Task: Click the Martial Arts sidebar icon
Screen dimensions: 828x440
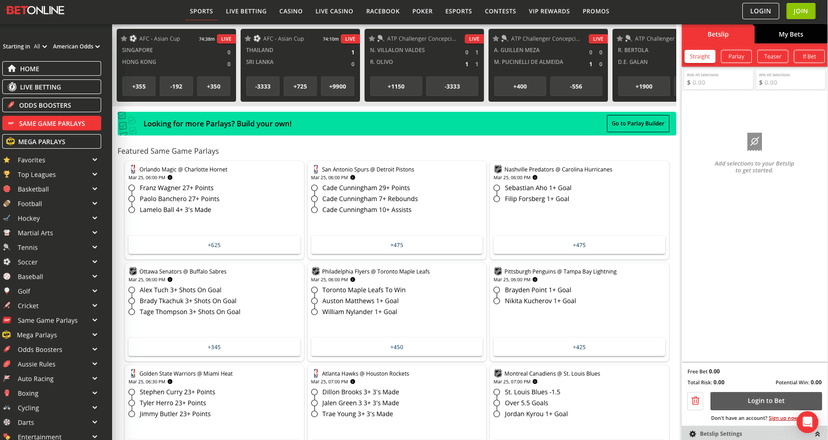Action: click(x=7, y=232)
